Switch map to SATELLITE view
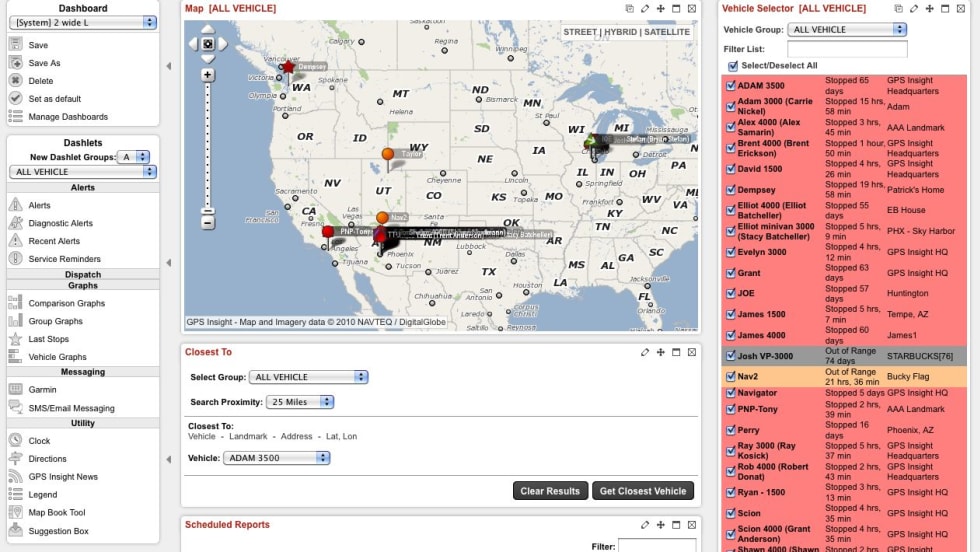980x552 pixels. click(x=665, y=32)
